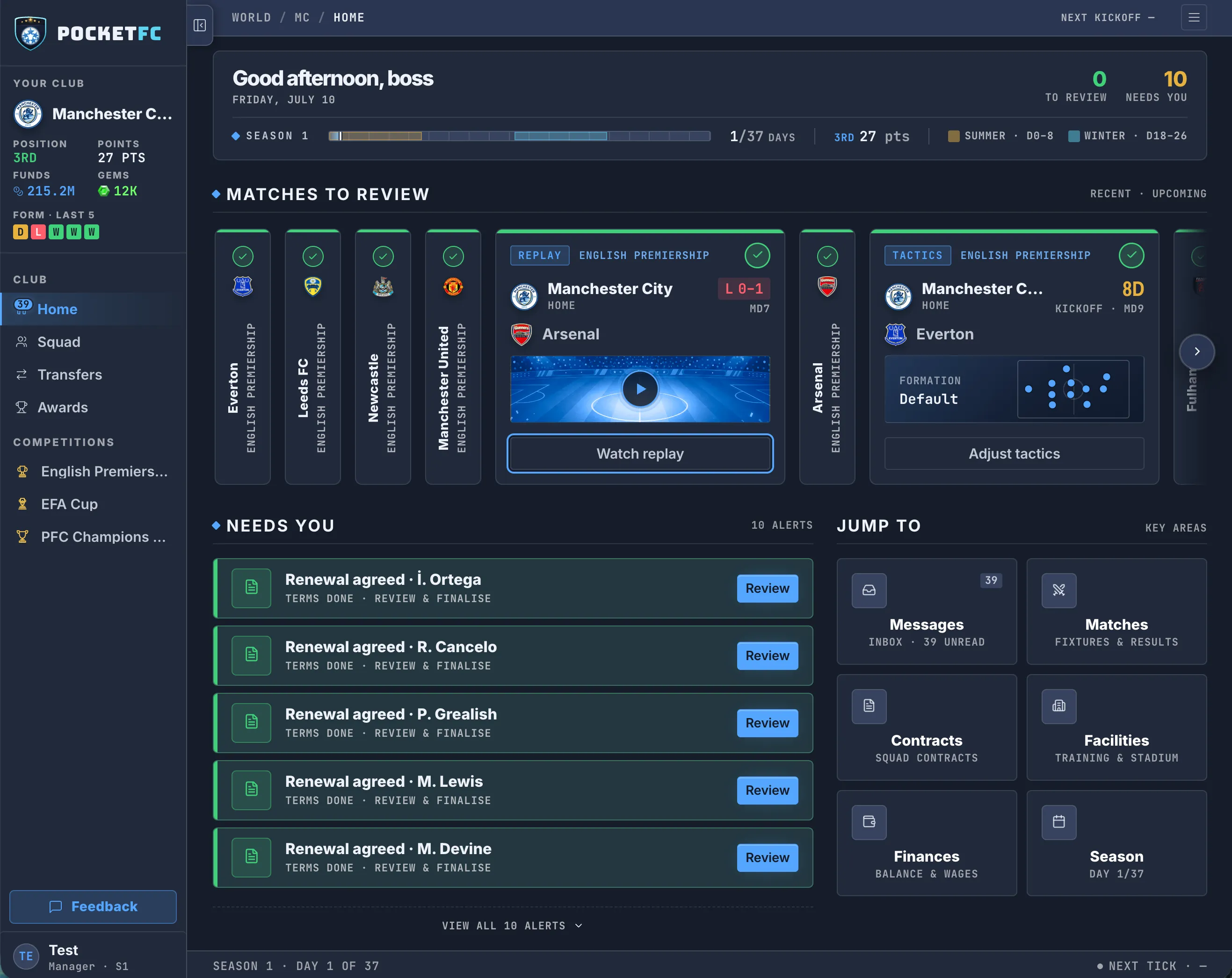Review R. Cancelo renewal
The image size is (1232, 978).
pyautogui.click(x=768, y=656)
